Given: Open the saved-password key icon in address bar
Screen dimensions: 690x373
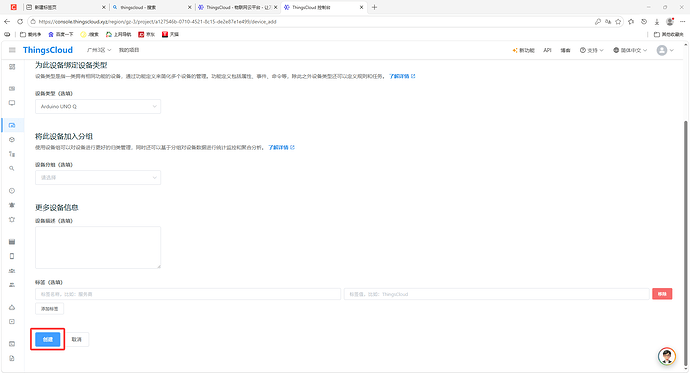Looking at the screenshot, I should pos(598,22).
